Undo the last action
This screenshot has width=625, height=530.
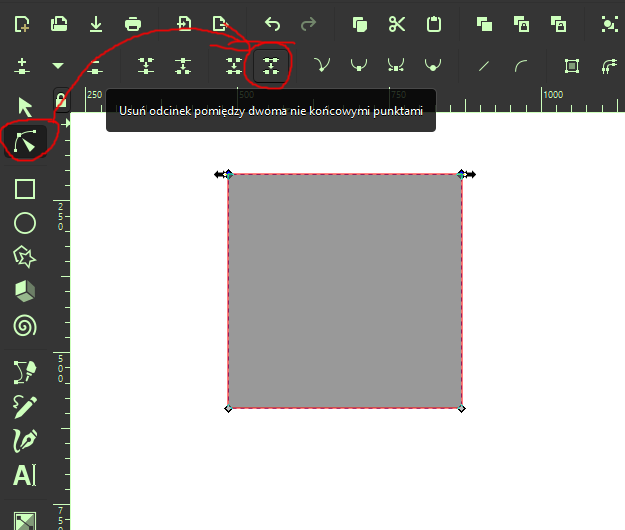273,24
